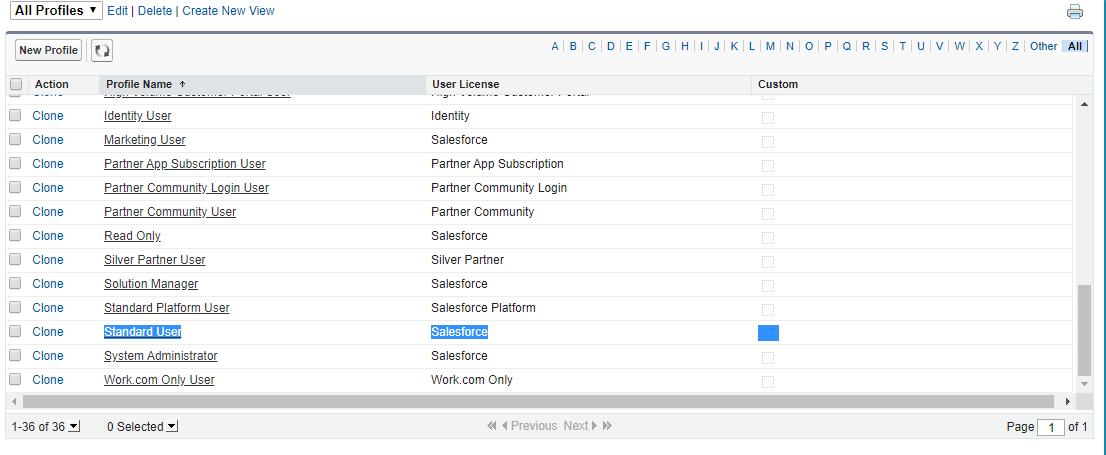
Task: Filter profiles by letter S
Action: [x=884, y=46]
